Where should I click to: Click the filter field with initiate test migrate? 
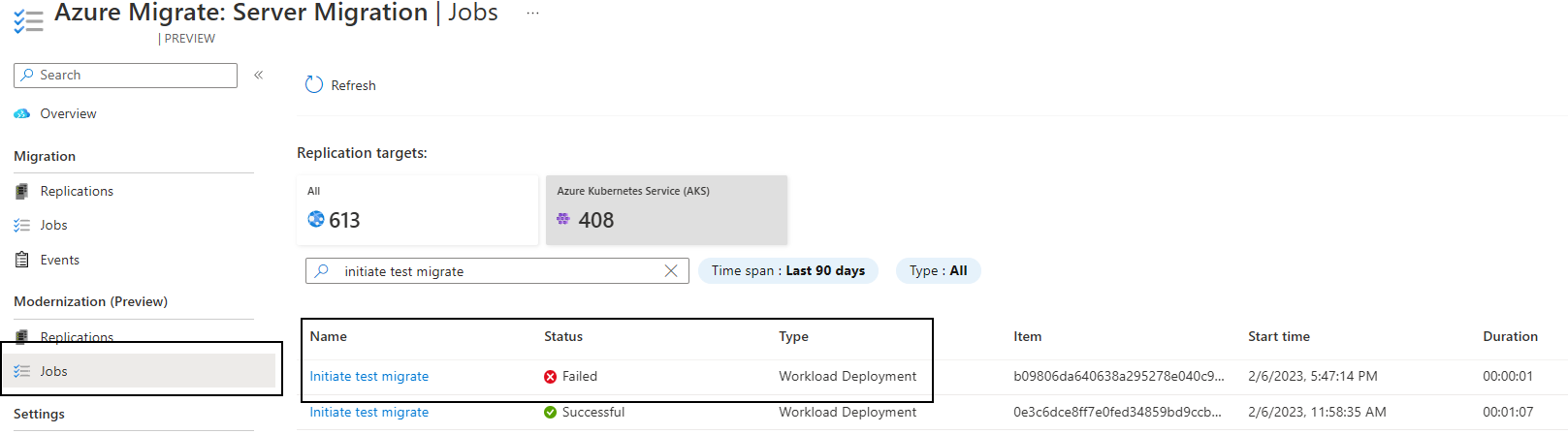coord(496,271)
